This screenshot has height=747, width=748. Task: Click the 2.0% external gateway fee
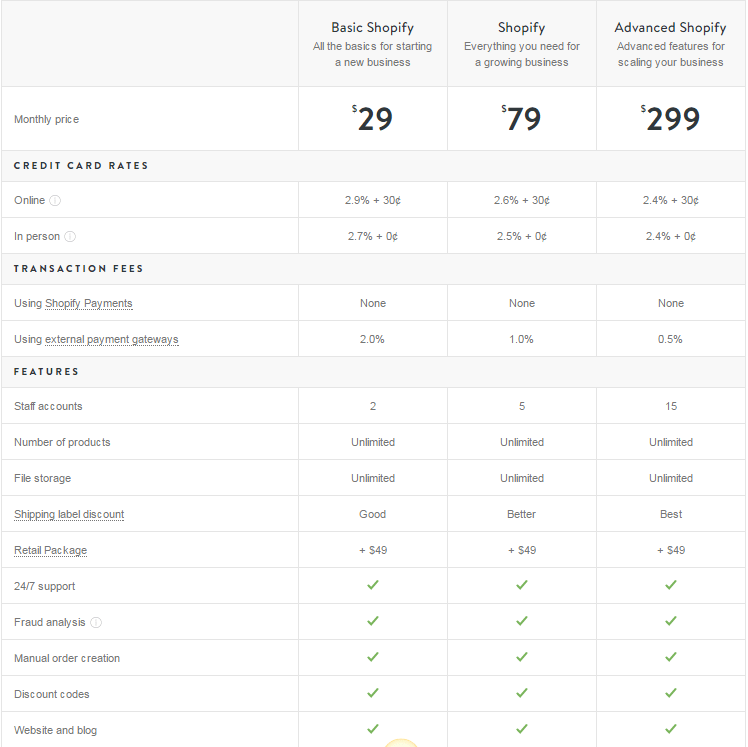pyautogui.click(x=372, y=340)
